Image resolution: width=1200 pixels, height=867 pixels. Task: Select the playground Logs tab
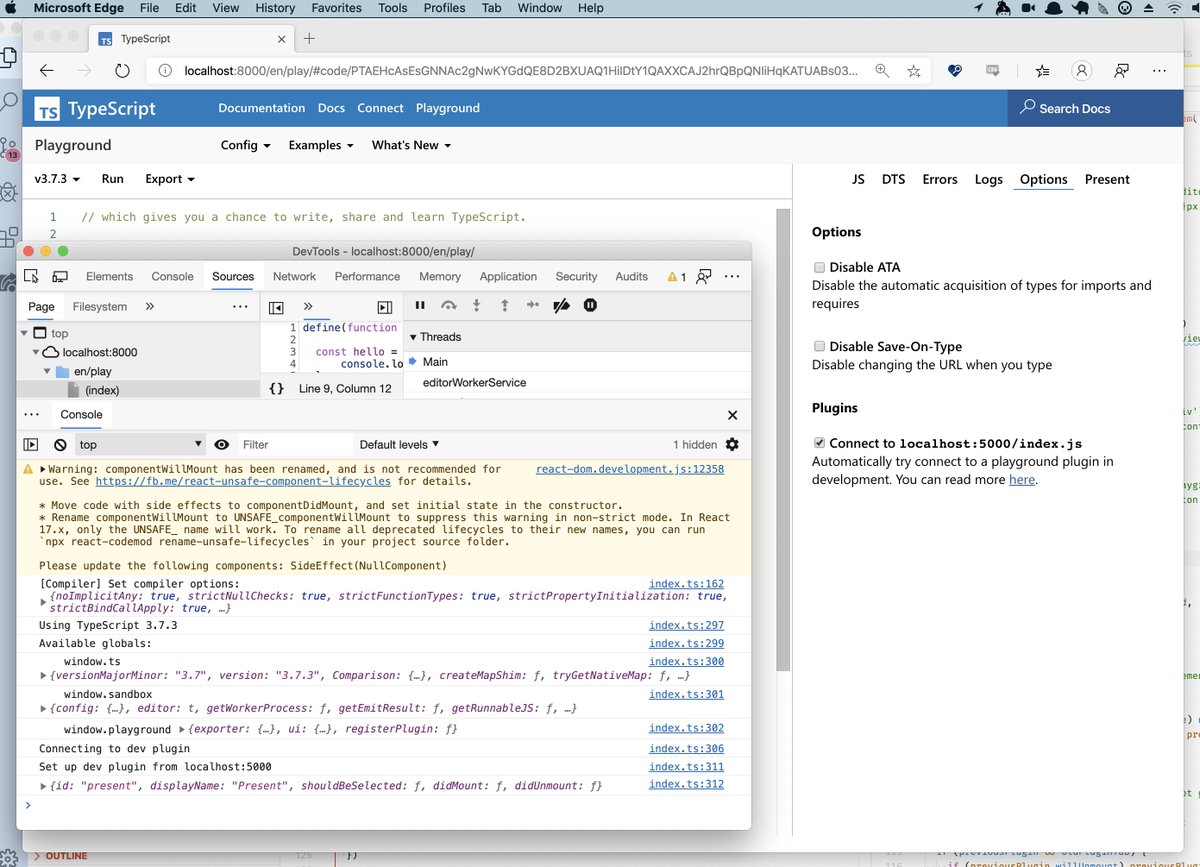988,179
